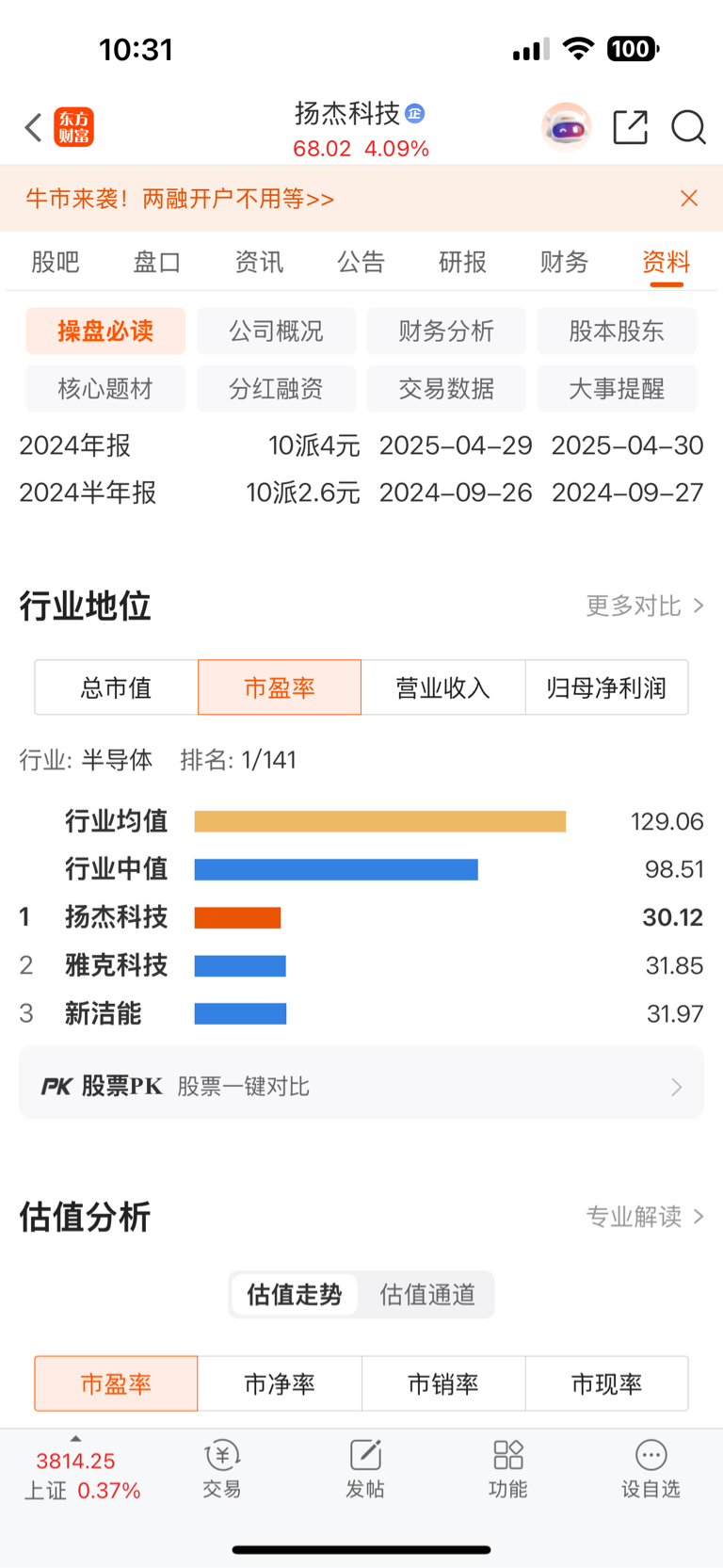The image size is (723, 1568).
Task: Open the 股本股东 section
Action: tap(617, 331)
